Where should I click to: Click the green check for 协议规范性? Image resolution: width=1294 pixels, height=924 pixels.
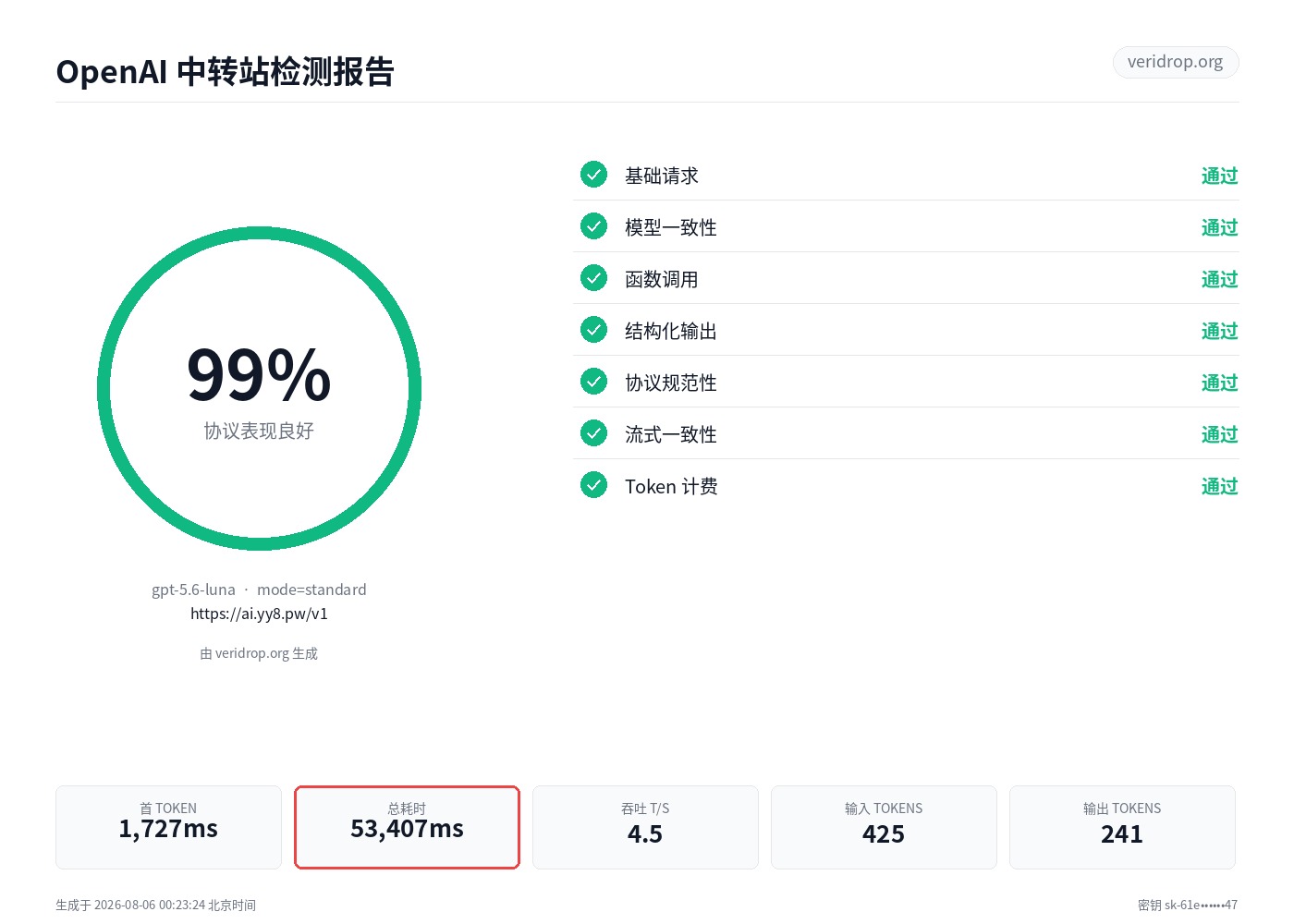593,382
